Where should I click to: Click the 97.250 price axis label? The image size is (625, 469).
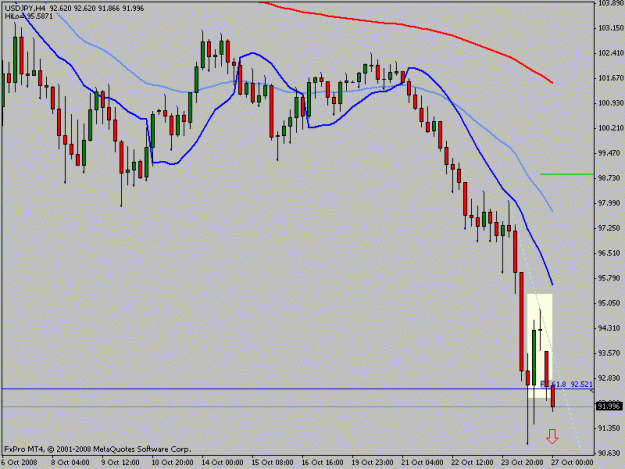pos(610,228)
